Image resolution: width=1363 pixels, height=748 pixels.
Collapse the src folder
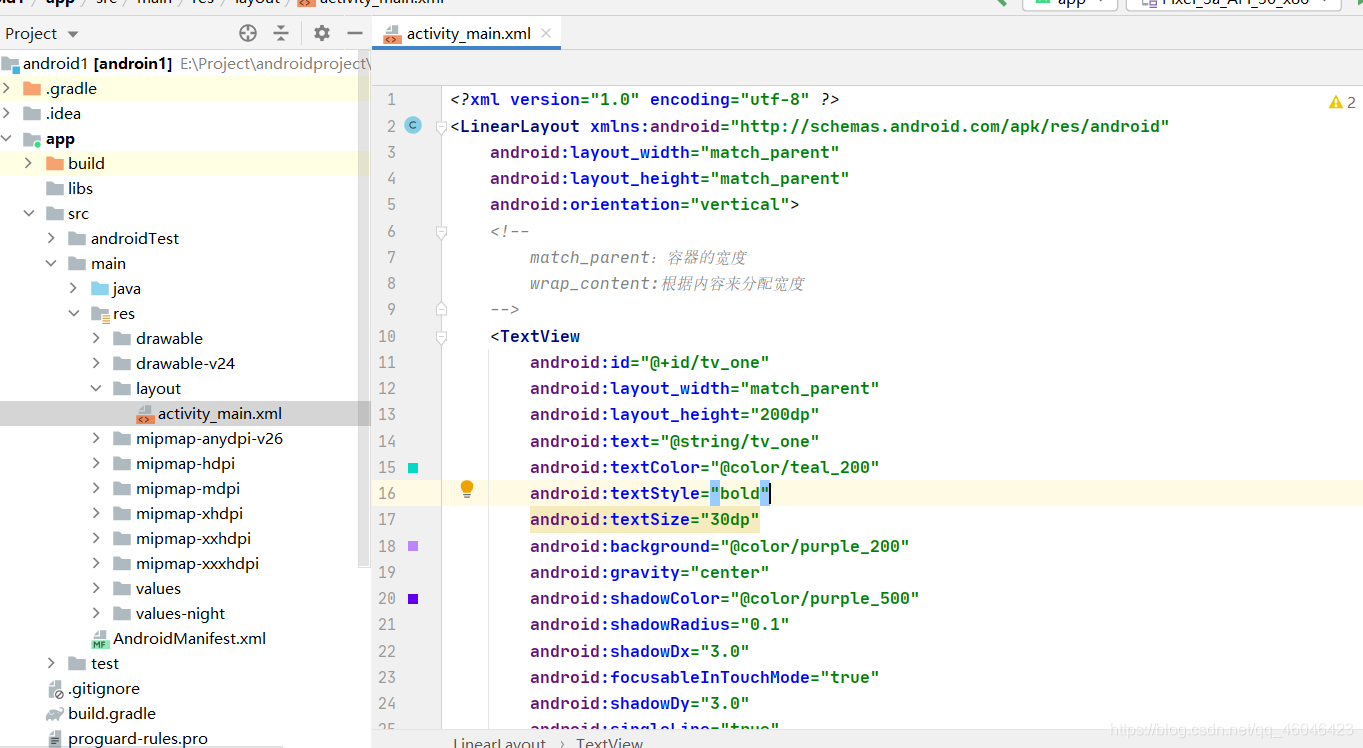pyautogui.click(x=29, y=213)
